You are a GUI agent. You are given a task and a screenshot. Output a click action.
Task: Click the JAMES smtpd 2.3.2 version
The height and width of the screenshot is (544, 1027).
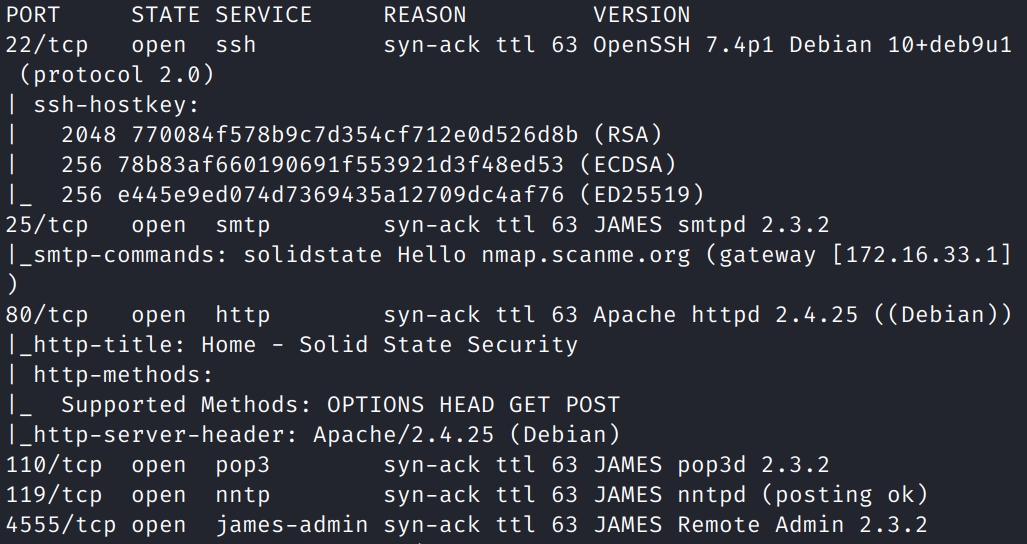tap(711, 225)
